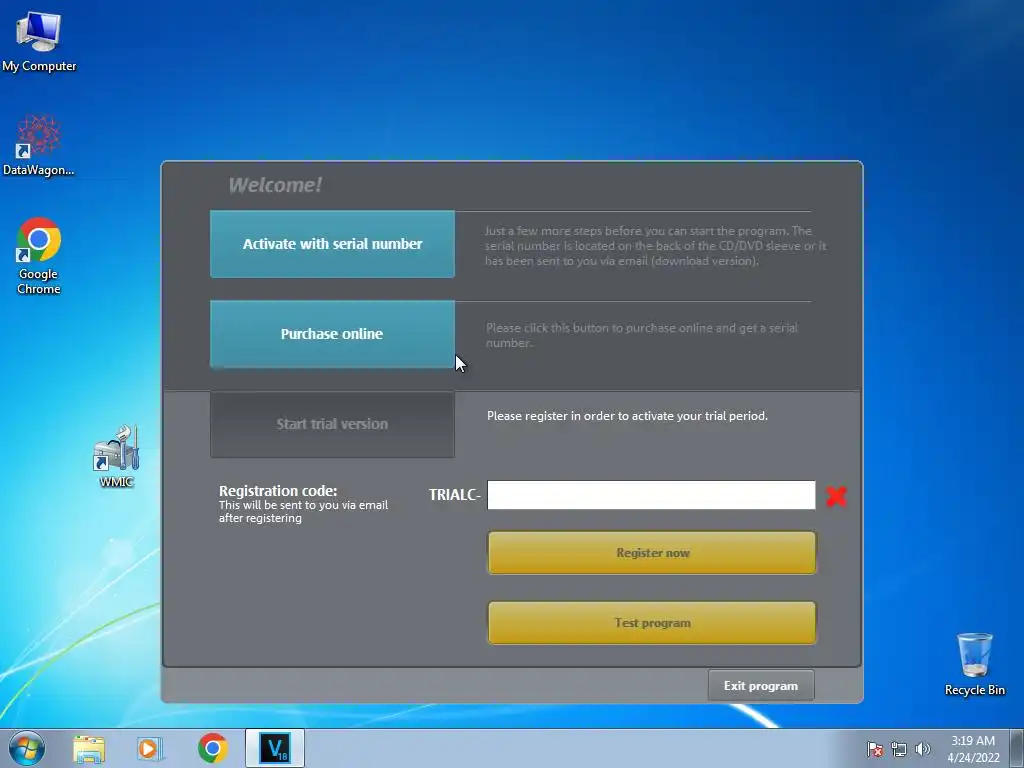The height and width of the screenshot is (768, 1024).
Task: Click the Purchase online button
Action: (332, 334)
